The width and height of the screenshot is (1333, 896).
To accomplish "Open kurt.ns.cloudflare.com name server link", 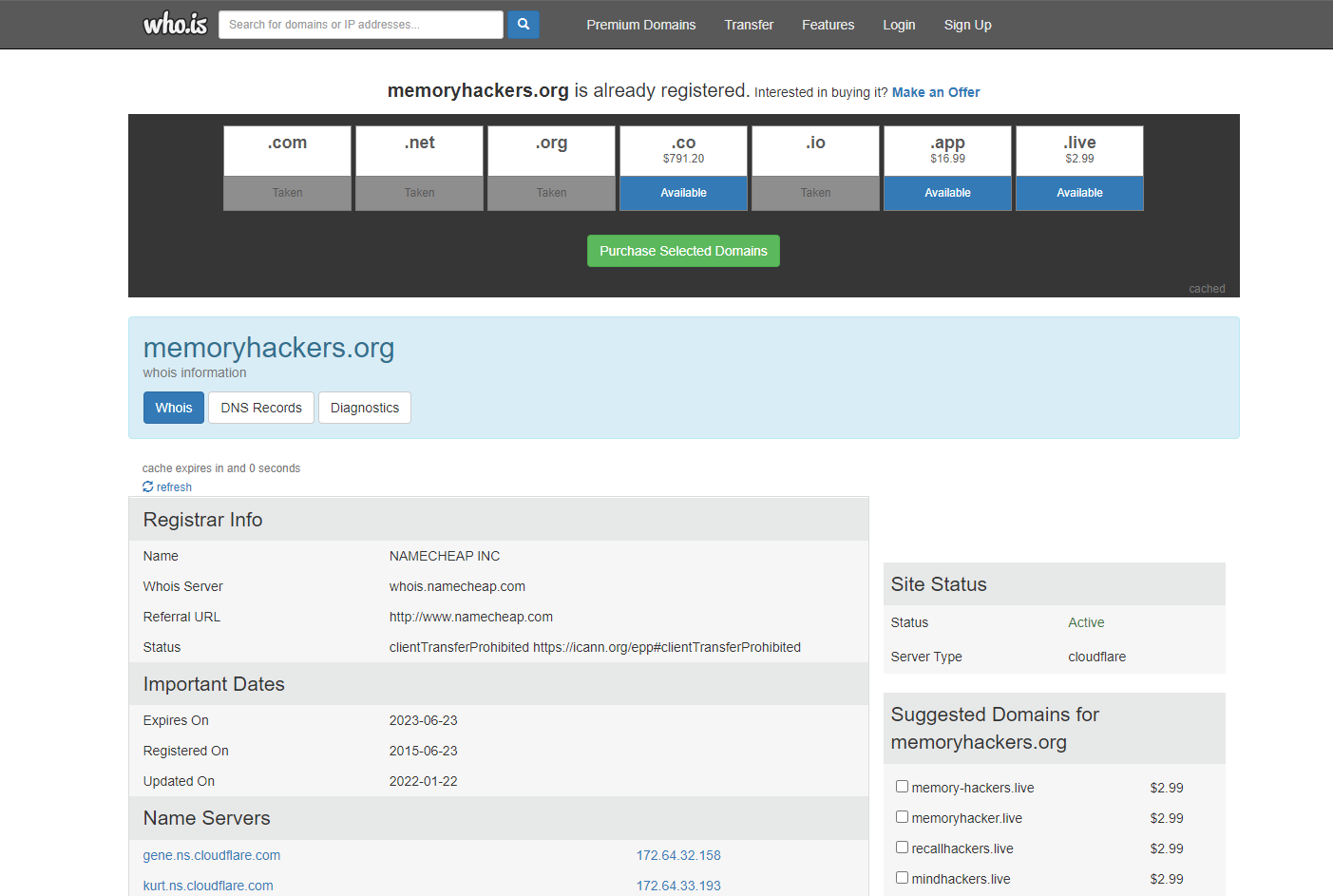I will (208, 886).
